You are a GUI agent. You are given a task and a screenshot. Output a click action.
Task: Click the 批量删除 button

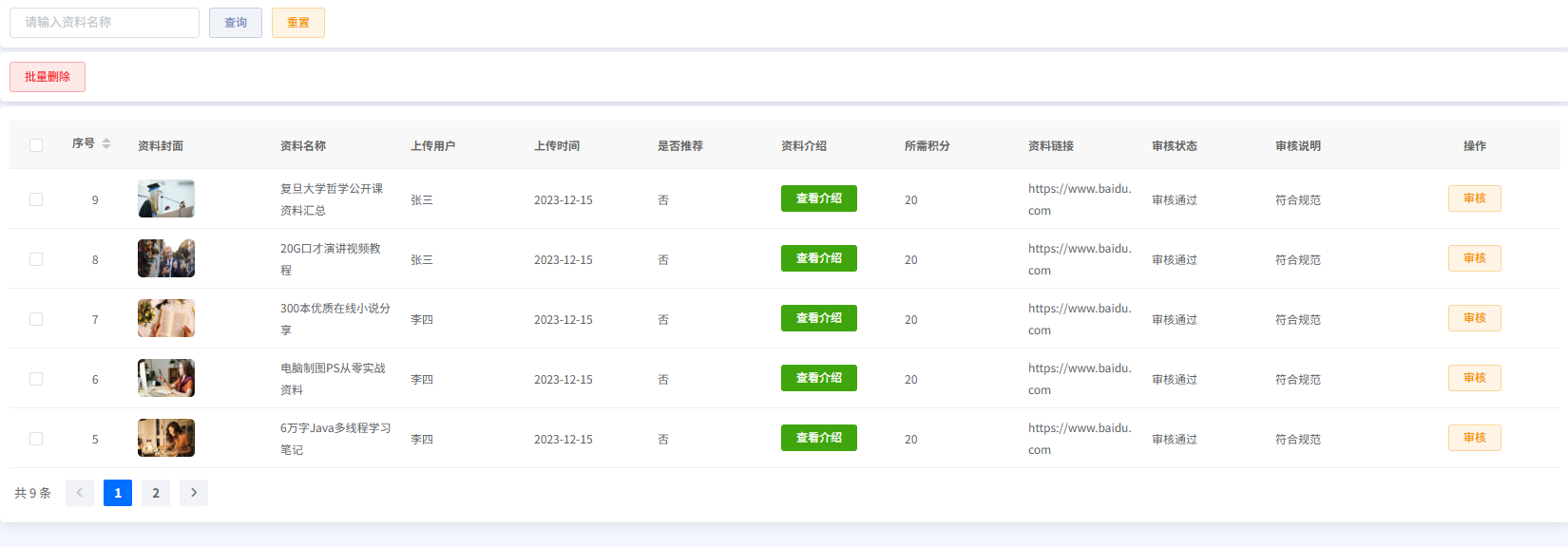coord(48,77)
